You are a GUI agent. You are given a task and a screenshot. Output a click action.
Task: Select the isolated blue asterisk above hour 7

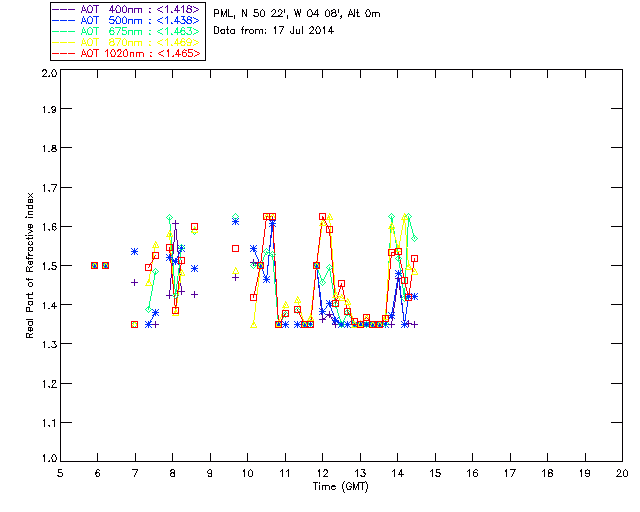[134, 252]
